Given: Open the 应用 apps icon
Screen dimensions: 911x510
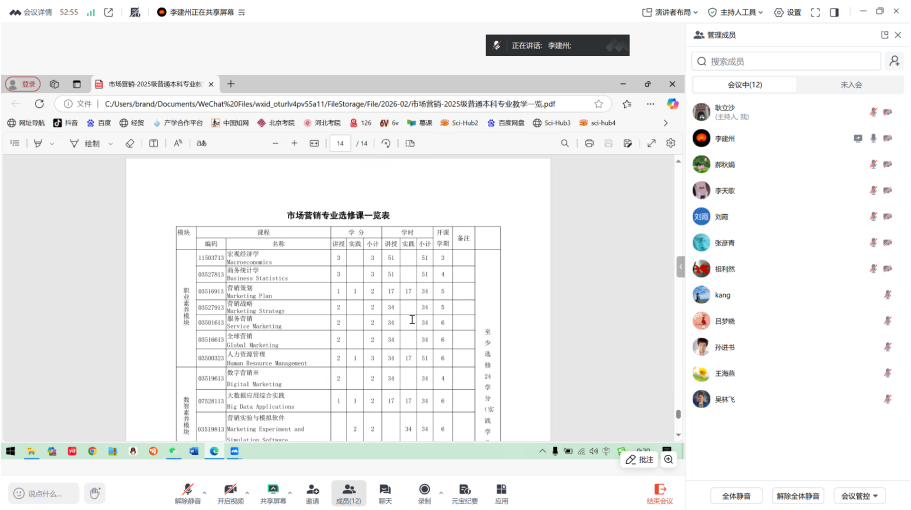Looking at the screenshot, I should [x=502, y=492].
